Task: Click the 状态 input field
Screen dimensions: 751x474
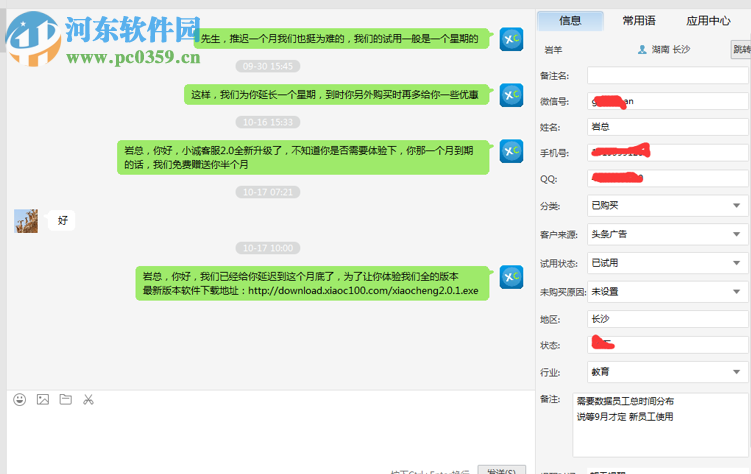Action: coord(667,345)
